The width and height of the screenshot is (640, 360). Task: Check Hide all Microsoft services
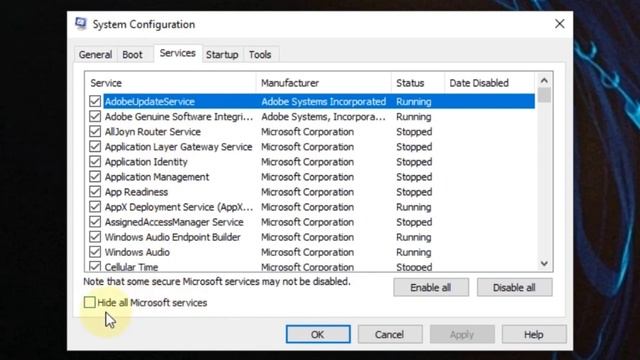click(x=89, y=302)
